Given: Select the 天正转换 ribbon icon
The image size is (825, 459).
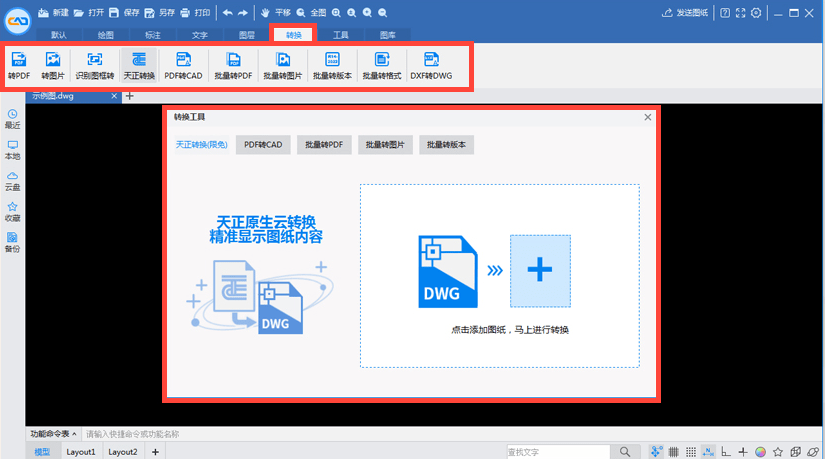Looking at the screenshot, I should tap(139, 66).
